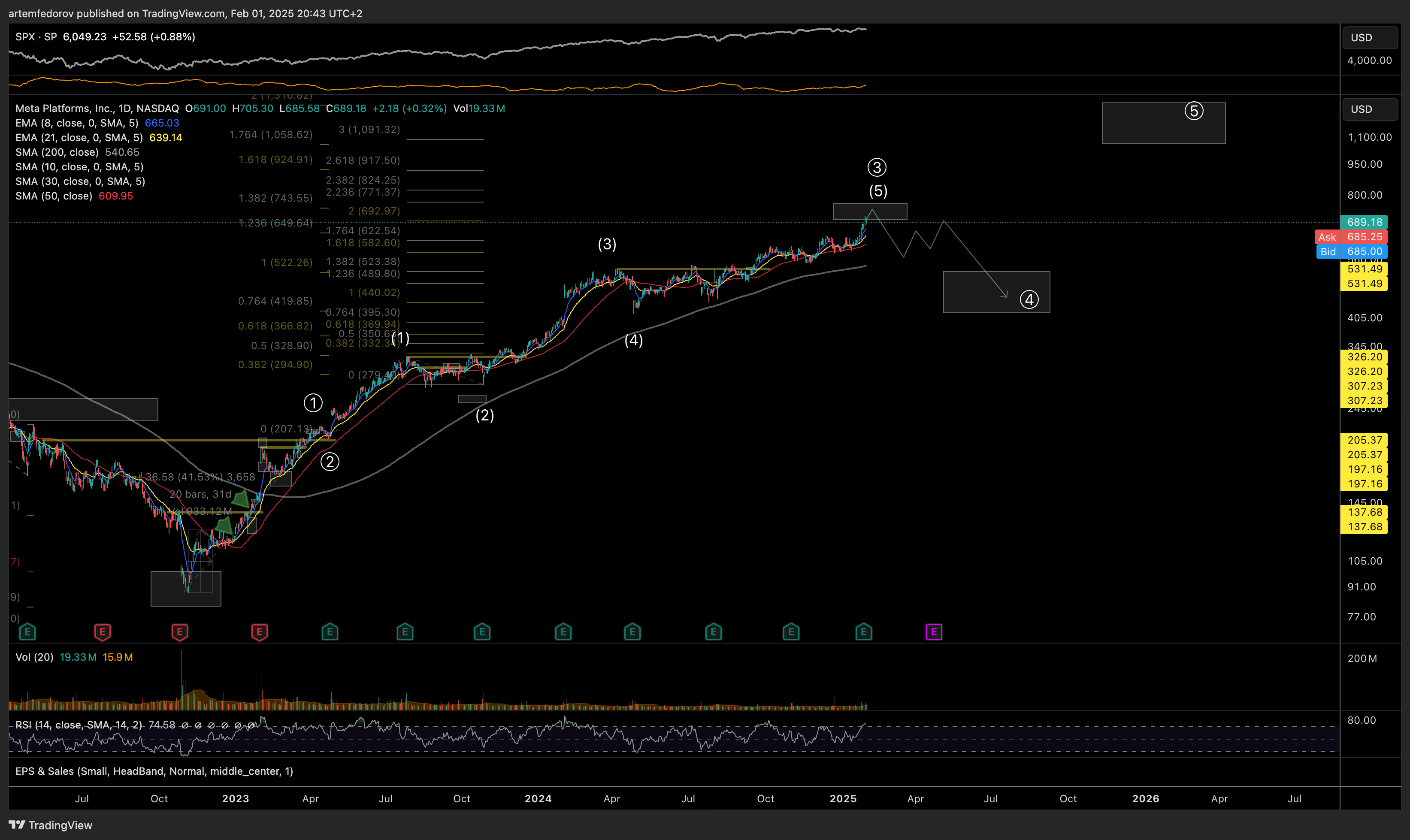The width and height of the screenshot is (1410, 840).
Task: Select the Meta Platforms, Inc. legend title
Action: click(x=97, y=108)
